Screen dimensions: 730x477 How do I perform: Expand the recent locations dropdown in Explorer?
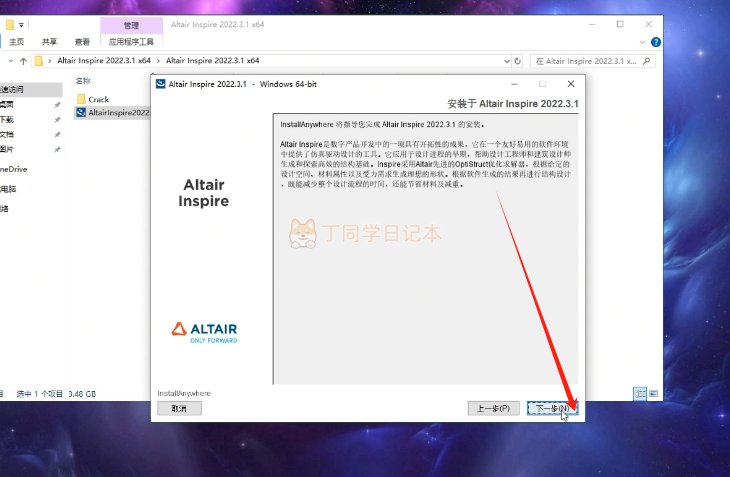[11, 61]
